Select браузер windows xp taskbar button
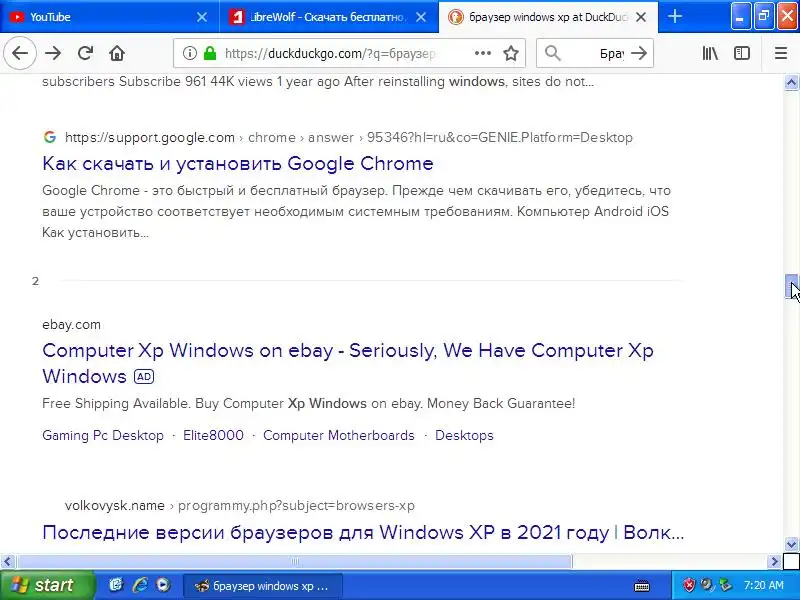 pyautogui.click(x=262, y=585)
